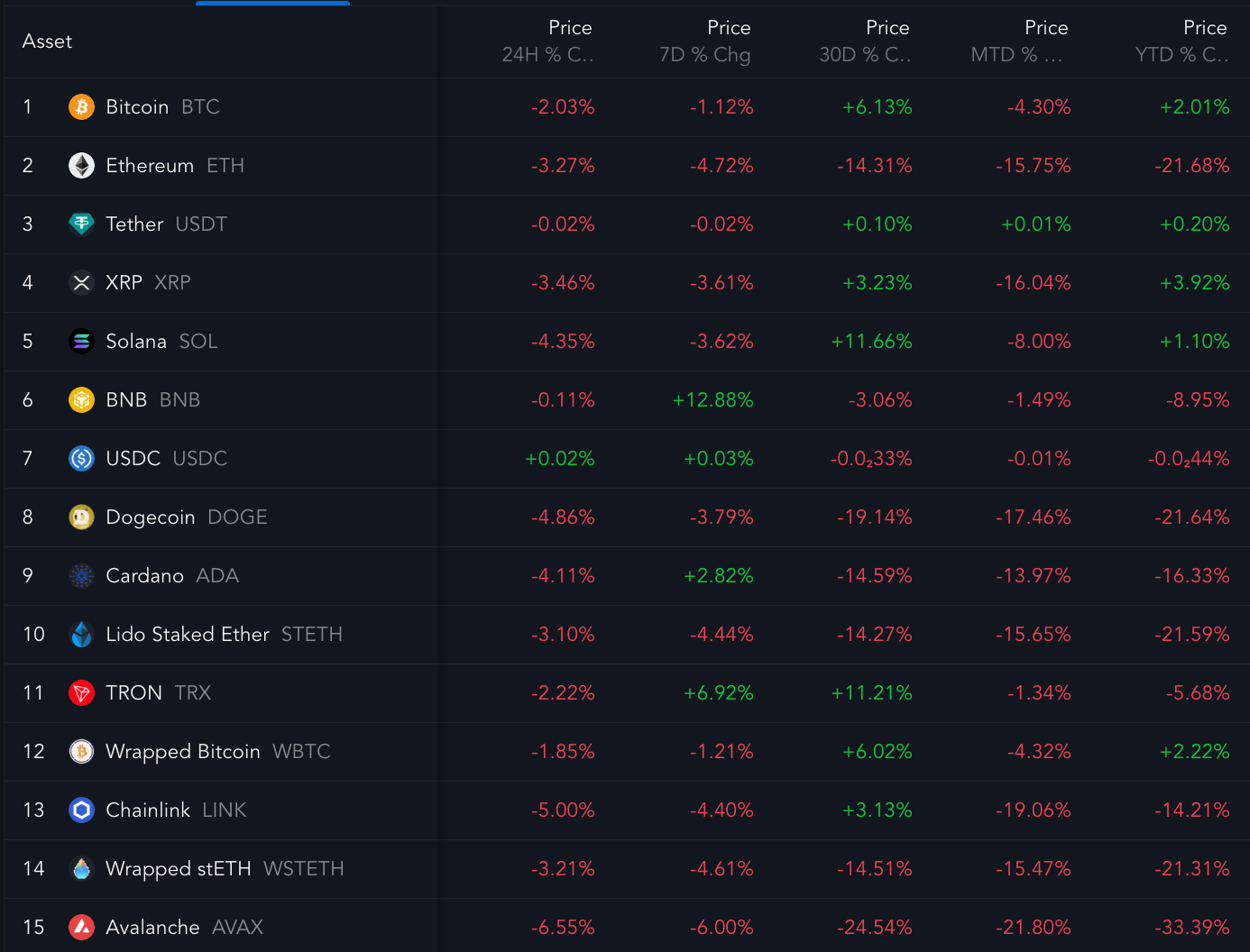Screen dimensions: 1250x952
Task: Click Avalanche's YTD change -33.39%
Action: pos(1191,928)
